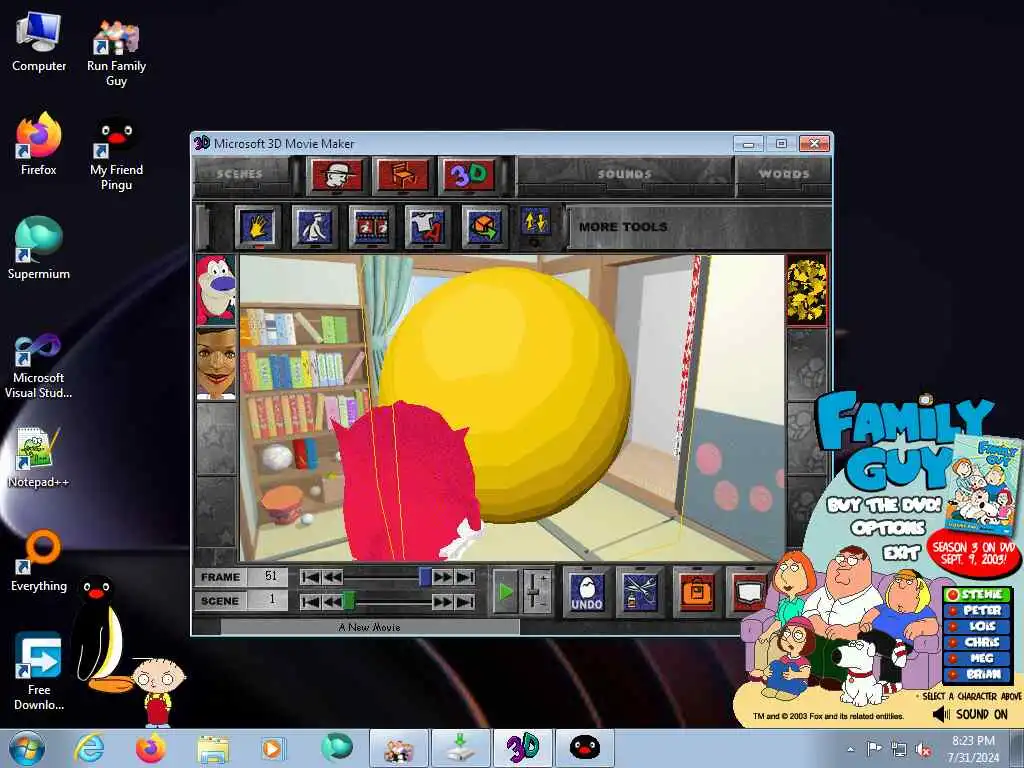Select the yellow hand compose tool
This screenshot has width=1024, height=768.
[257, 227]
